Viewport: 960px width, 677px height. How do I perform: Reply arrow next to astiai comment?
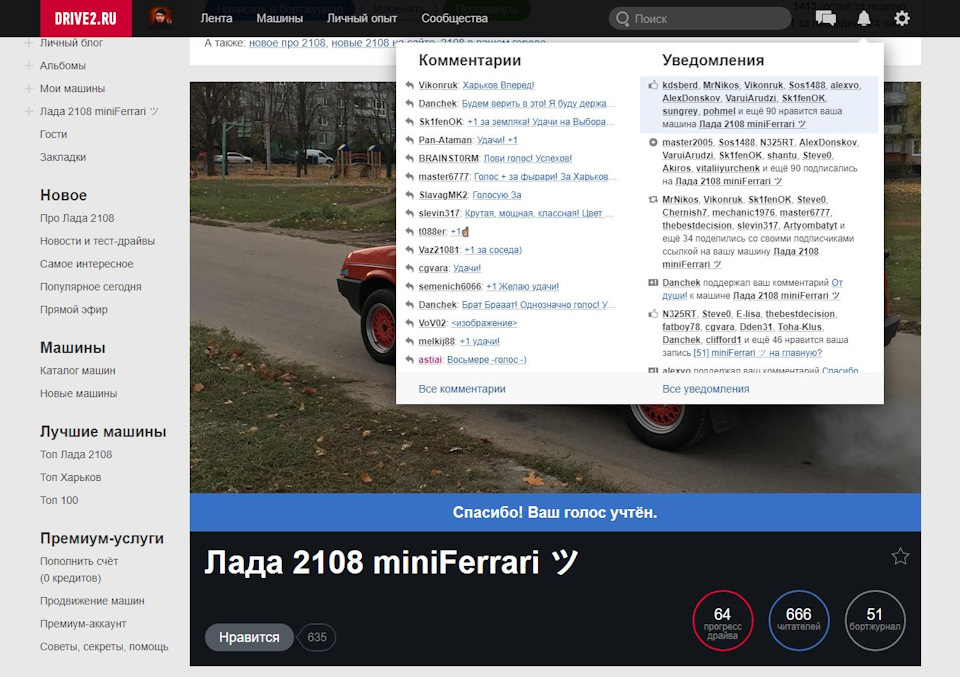tap(410, 360)
